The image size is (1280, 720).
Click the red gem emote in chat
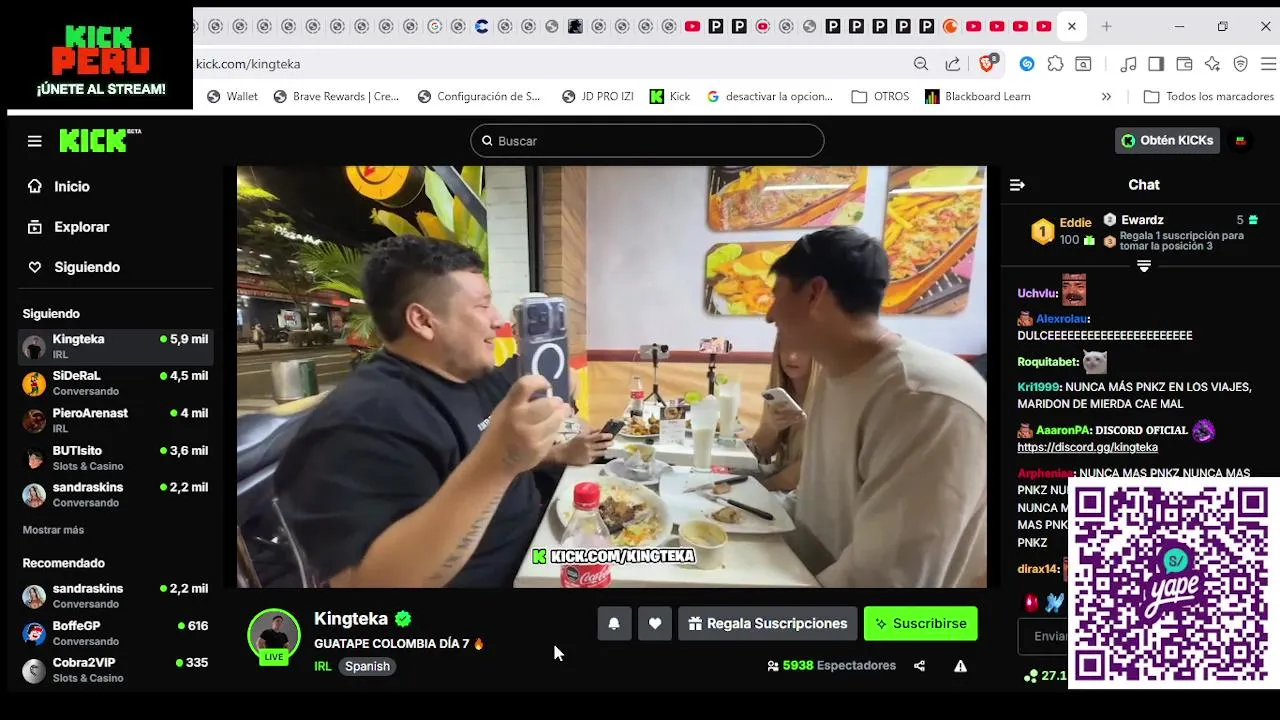pos(1030,603)
